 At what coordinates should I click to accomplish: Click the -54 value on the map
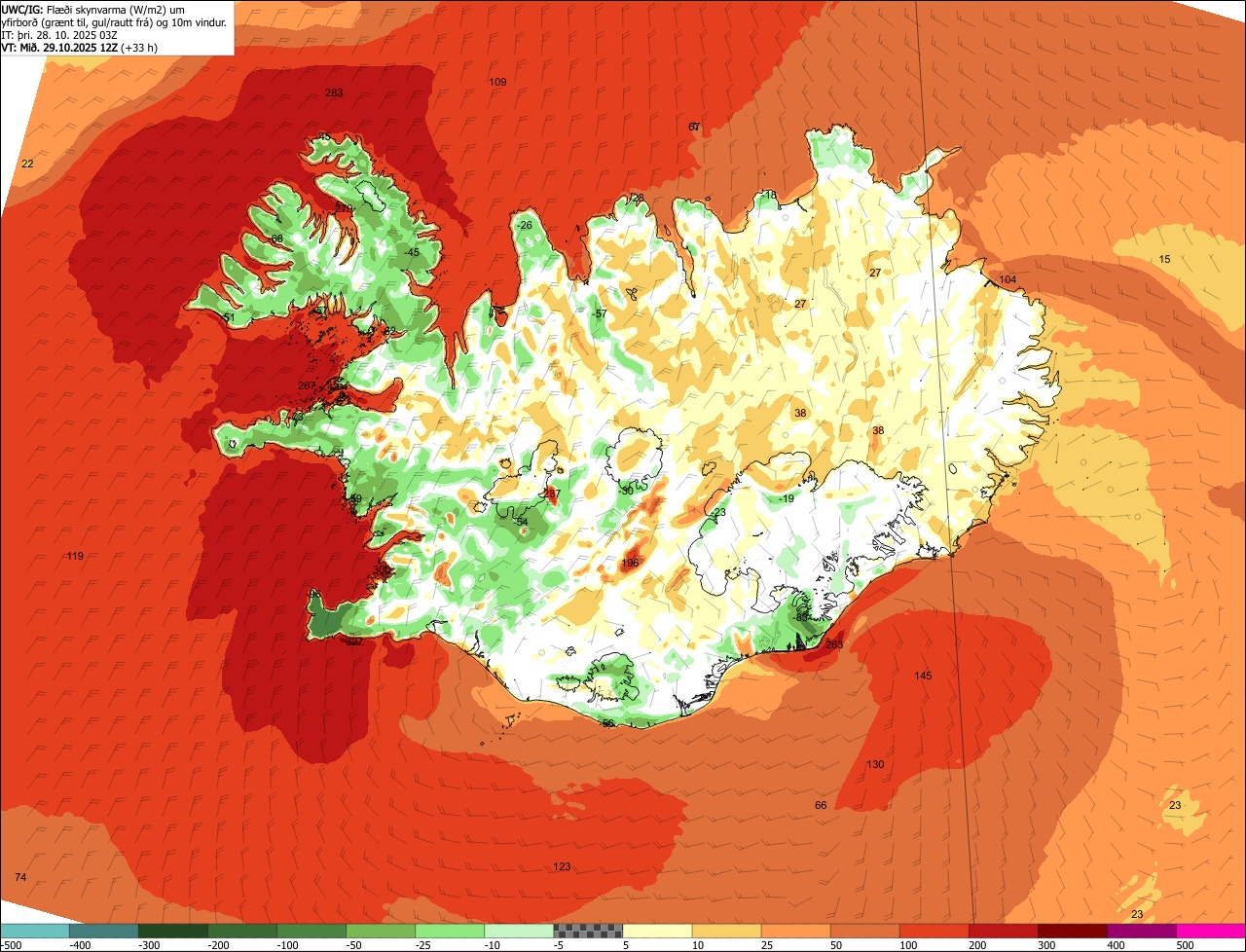tap(521, 522)
